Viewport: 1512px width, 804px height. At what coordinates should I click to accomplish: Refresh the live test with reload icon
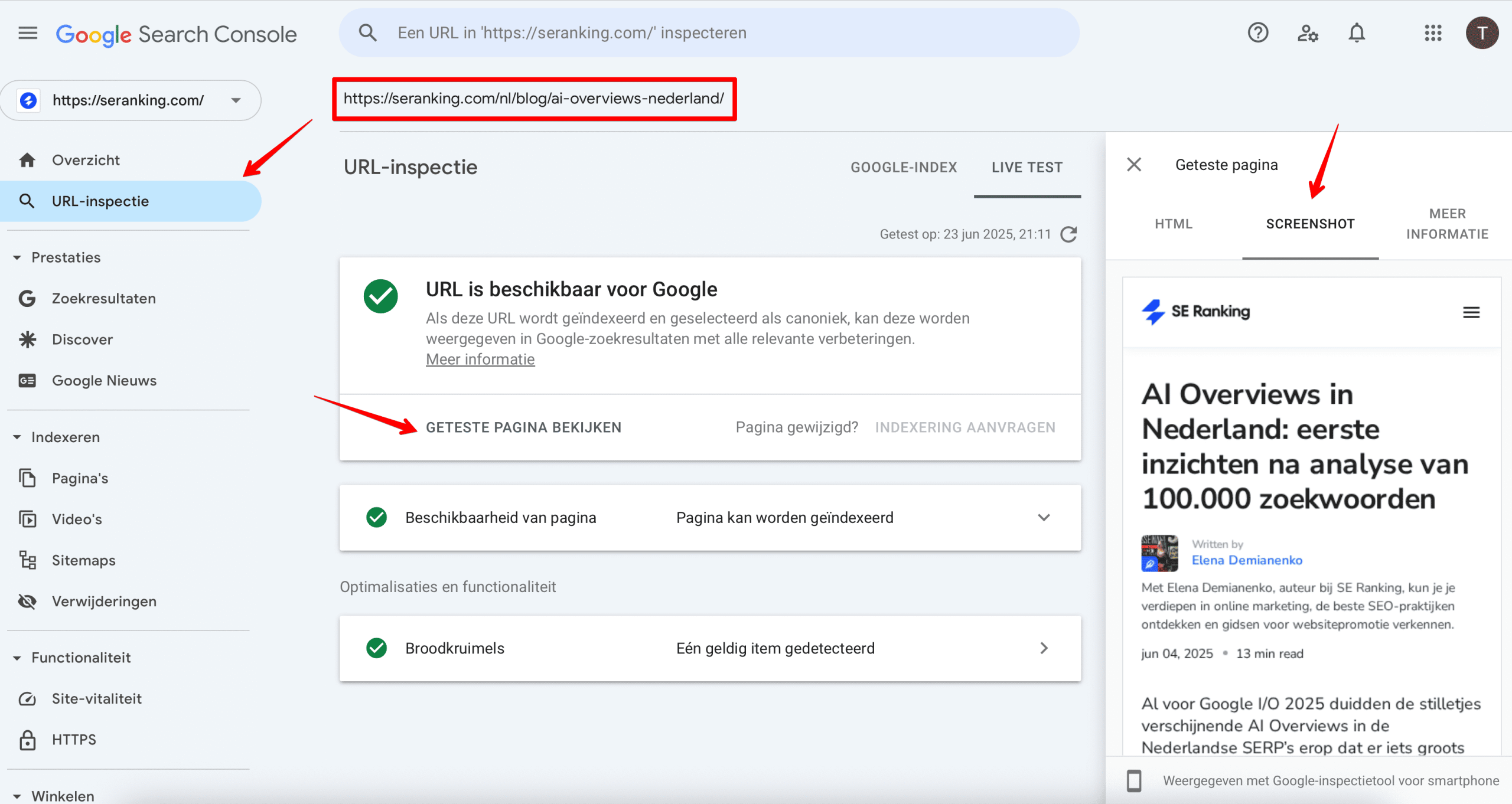(x=1069, y=234)
